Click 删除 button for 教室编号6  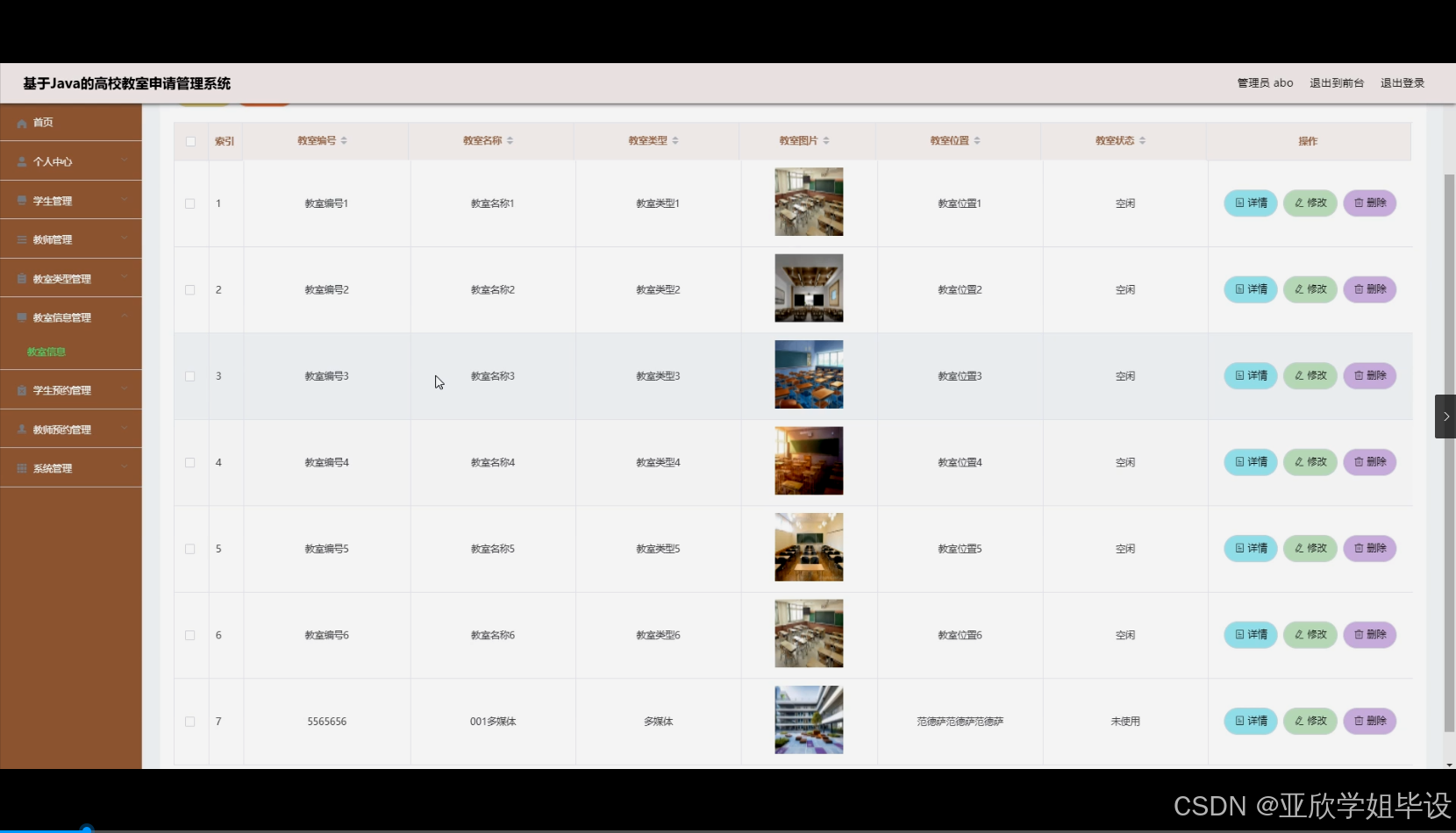tap(1370, 635)
